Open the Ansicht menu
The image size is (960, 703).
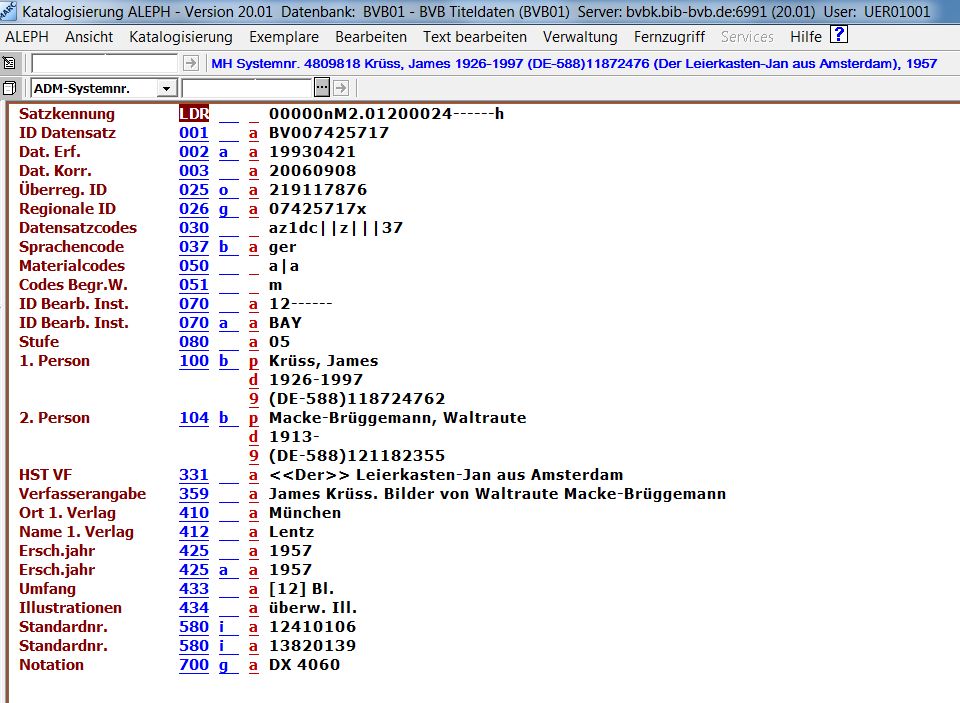pyautogui.click(x=89, y=37)
